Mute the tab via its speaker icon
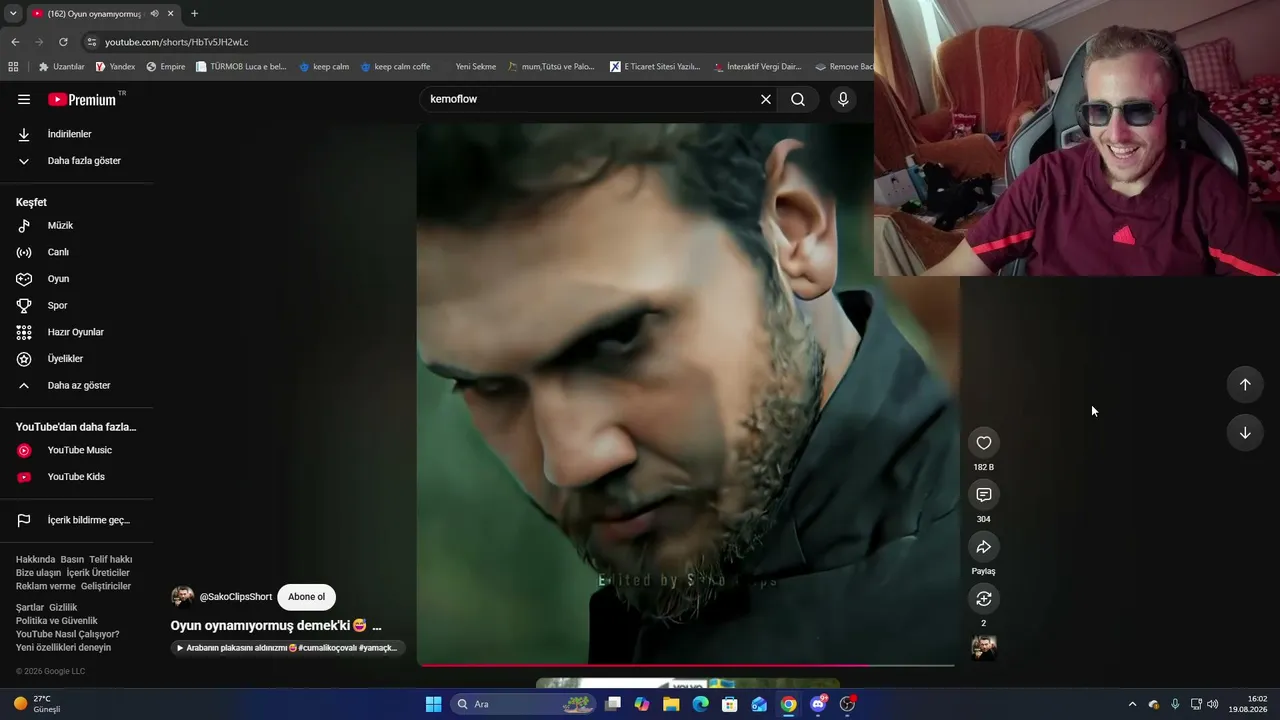Viewport: 1280px width, 720px height. 155,14
